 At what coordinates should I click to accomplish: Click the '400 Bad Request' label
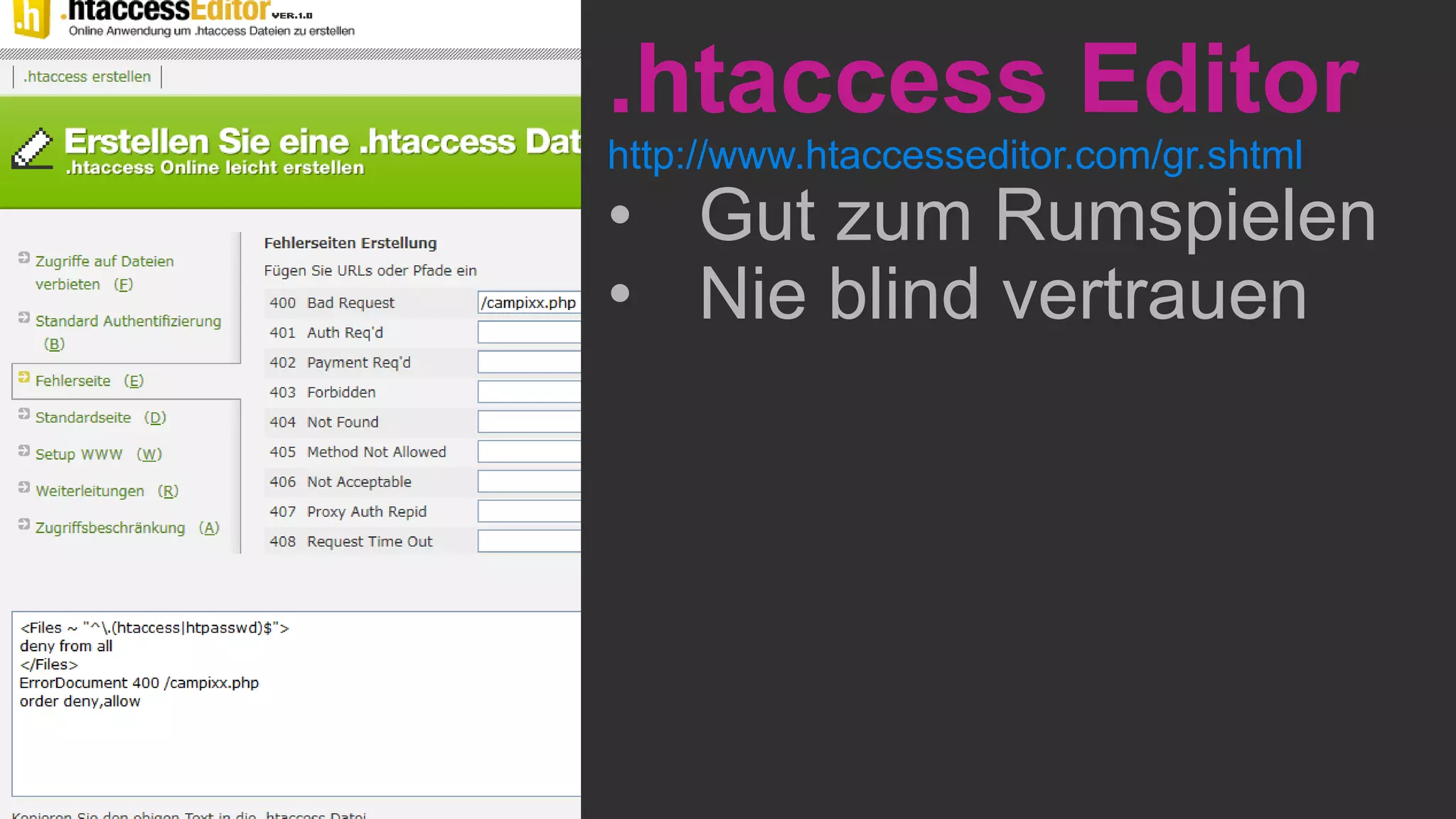331,303
